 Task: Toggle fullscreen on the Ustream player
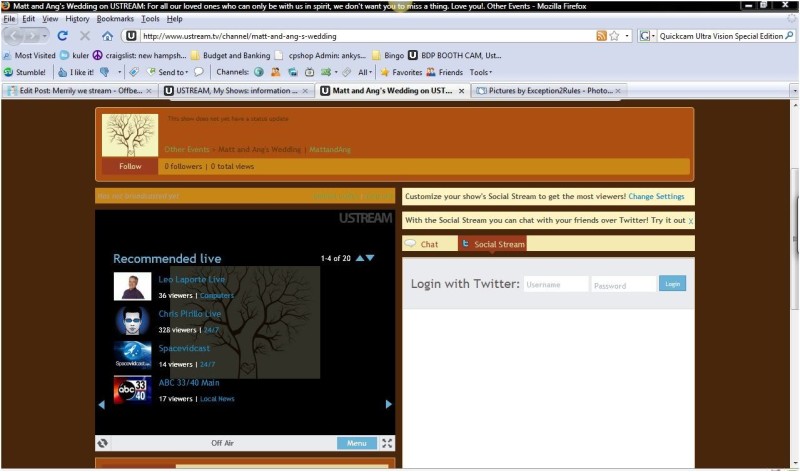387,443
